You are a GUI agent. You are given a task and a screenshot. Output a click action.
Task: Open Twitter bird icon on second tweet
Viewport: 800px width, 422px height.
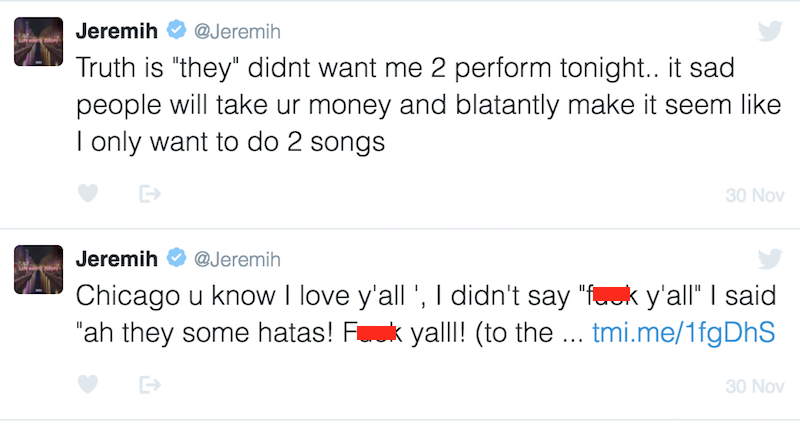point(769,258)
